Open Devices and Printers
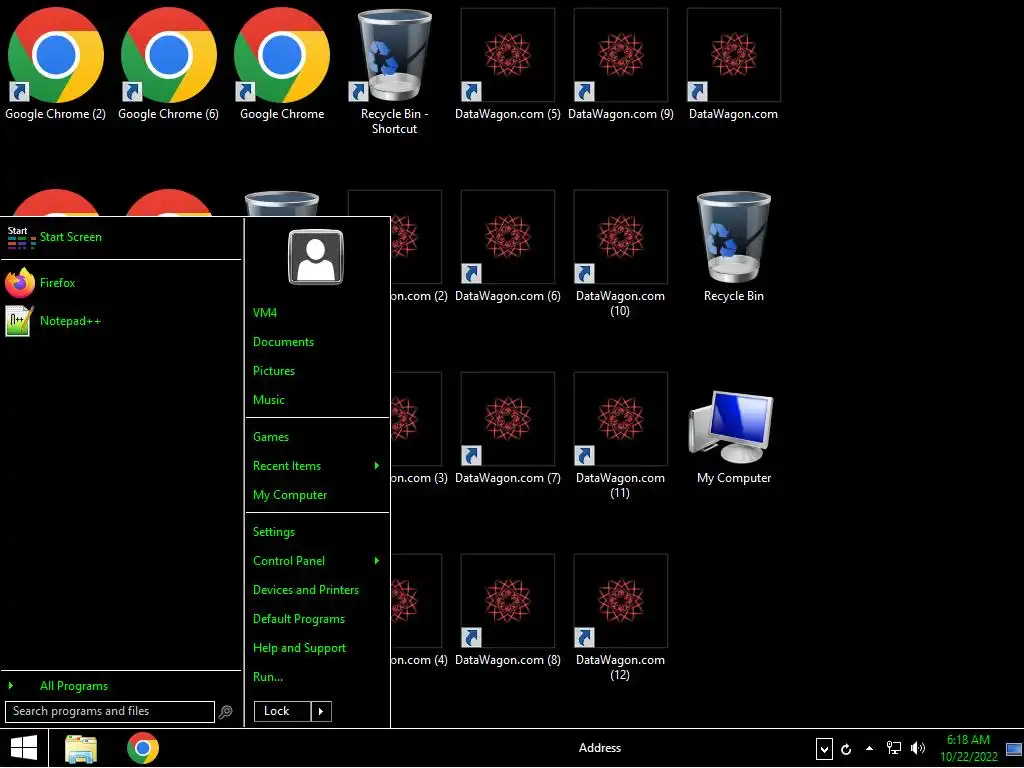Viewport: 1024px width, 768px height. pyautogui.click(x=306, y=590)
